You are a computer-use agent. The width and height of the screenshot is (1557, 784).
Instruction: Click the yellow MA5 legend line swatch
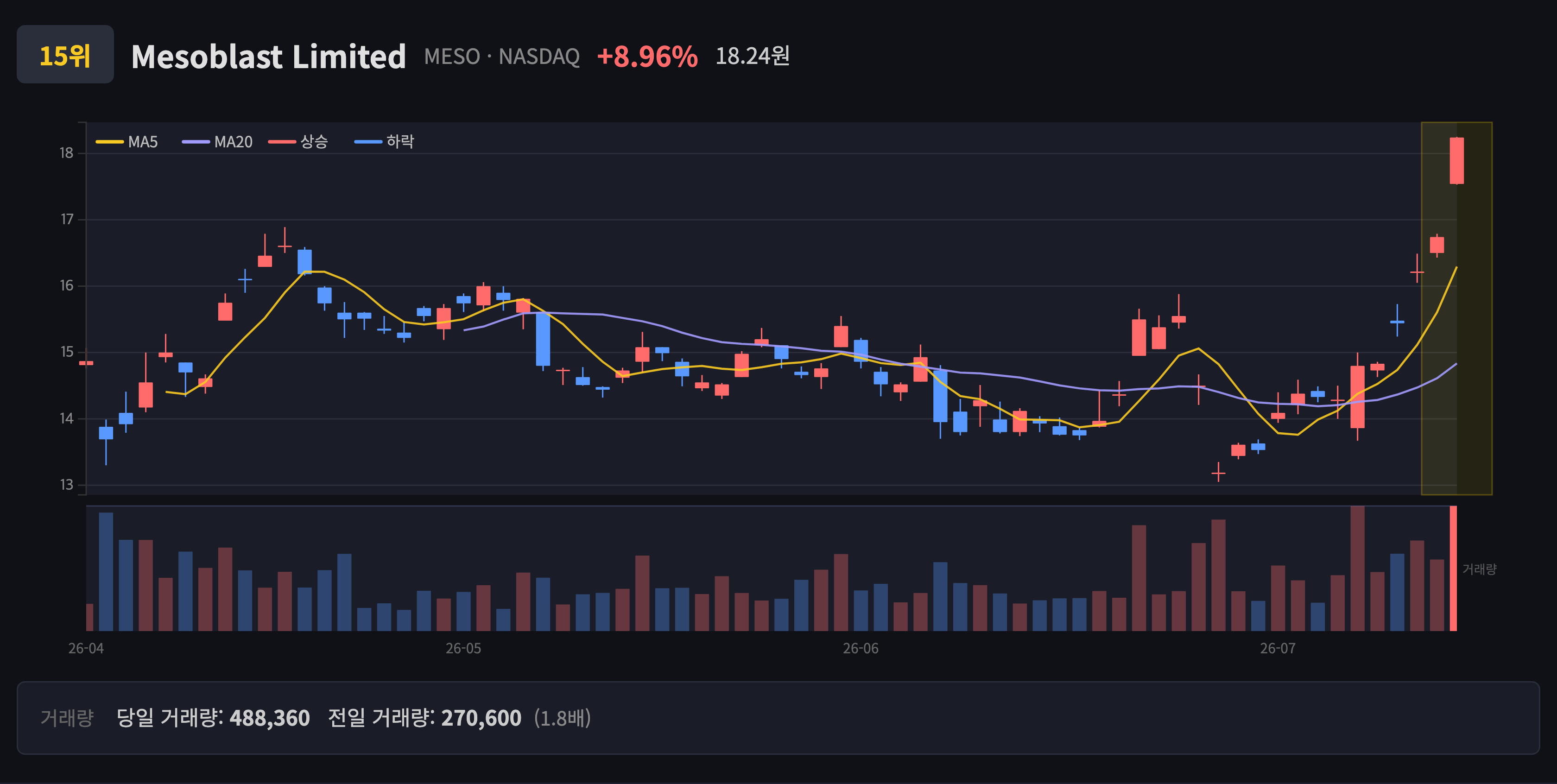pyautogui.click(x=109, y=142)
